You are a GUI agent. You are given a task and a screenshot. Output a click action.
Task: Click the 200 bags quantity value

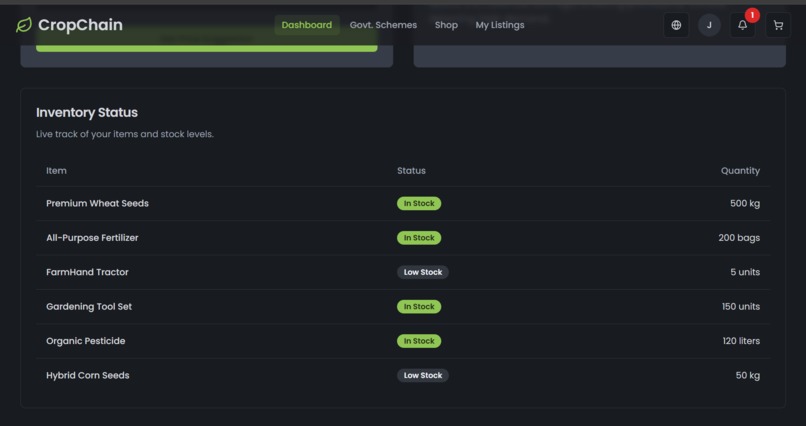tap(739, 238)
